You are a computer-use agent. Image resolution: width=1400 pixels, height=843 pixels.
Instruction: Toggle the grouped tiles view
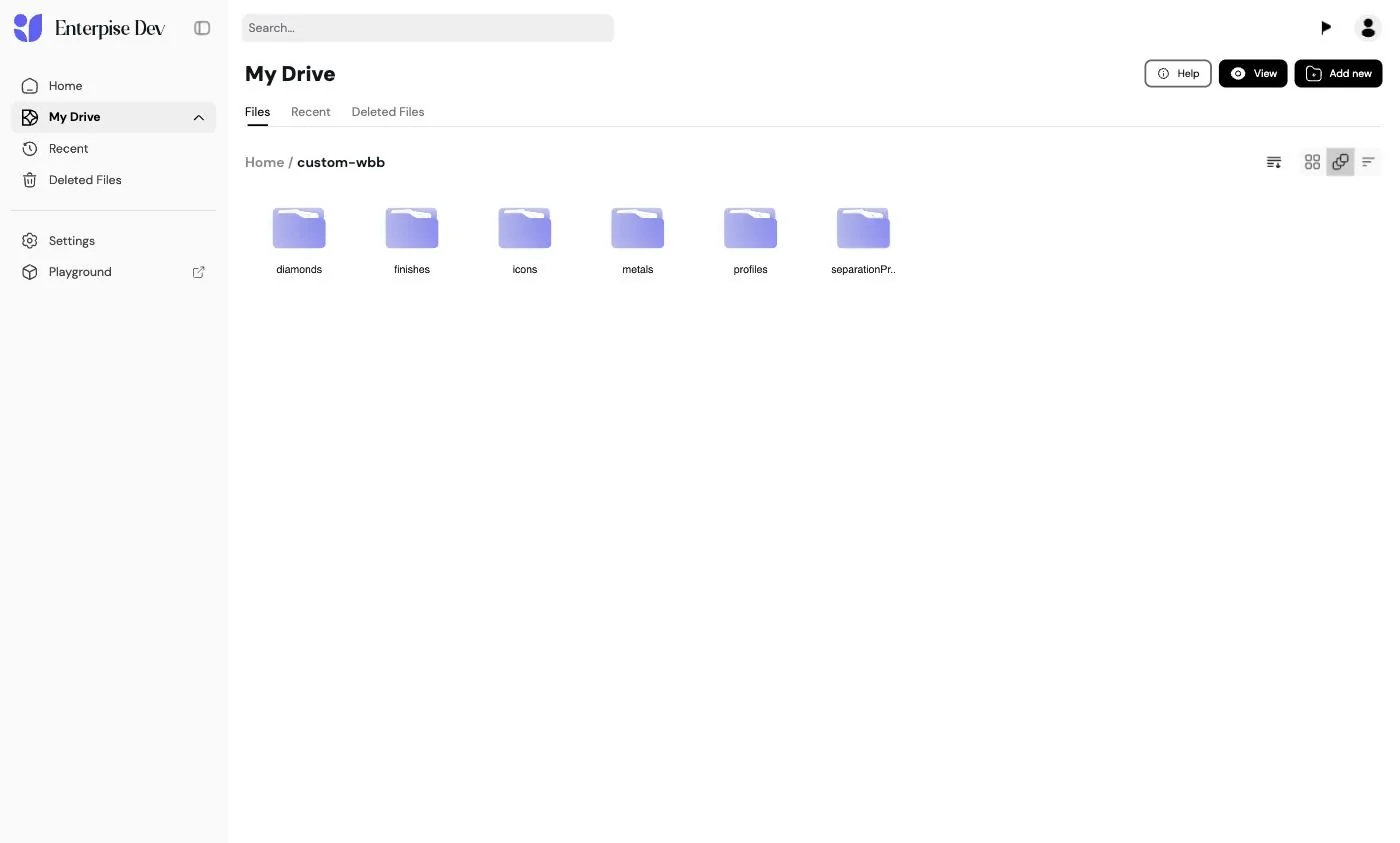(x=1340, y=162)
